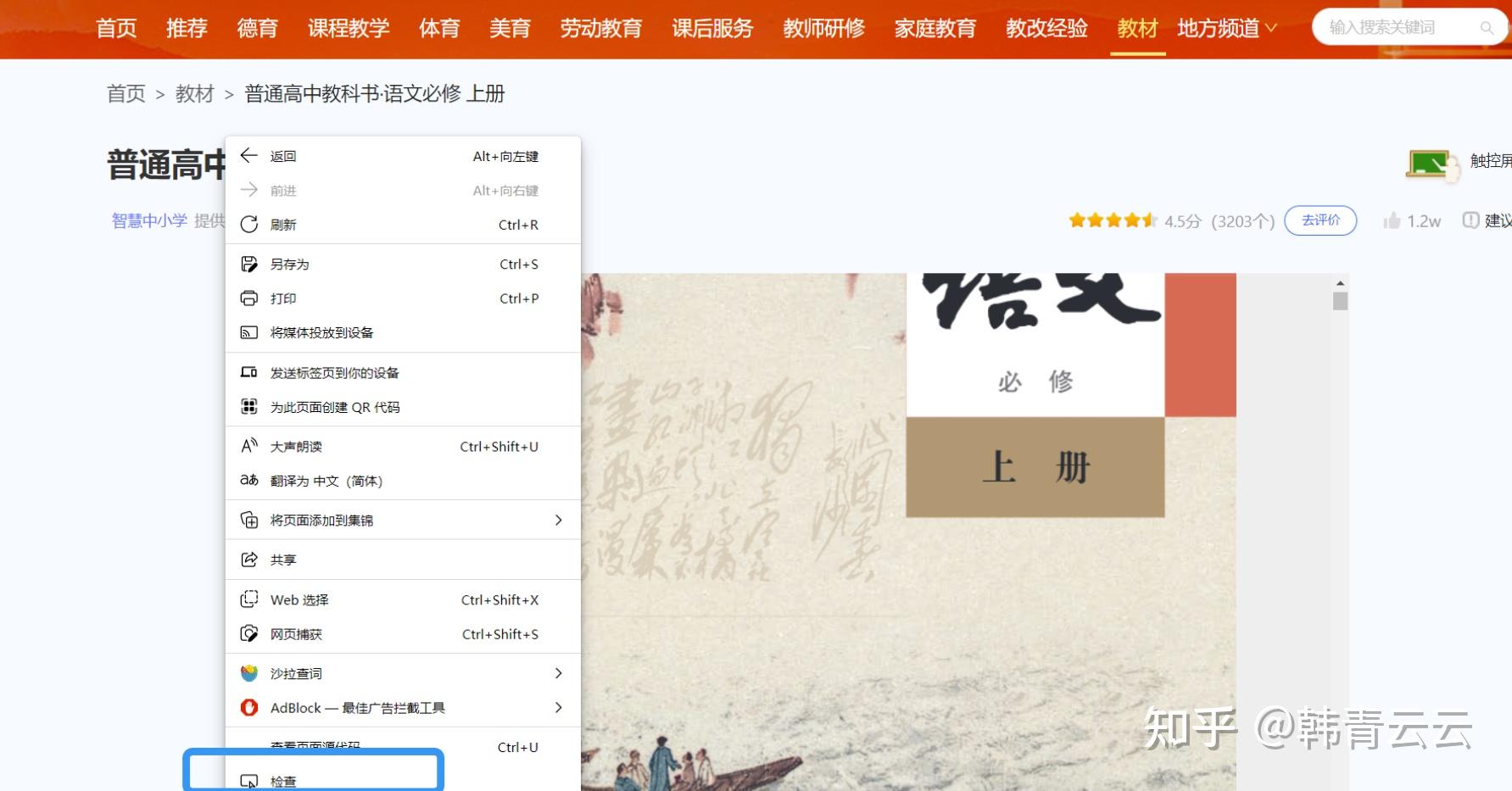Open the 教改经验 navigation tab
The height and width of the screenshot is (791, 1512).
[1046, 28]
